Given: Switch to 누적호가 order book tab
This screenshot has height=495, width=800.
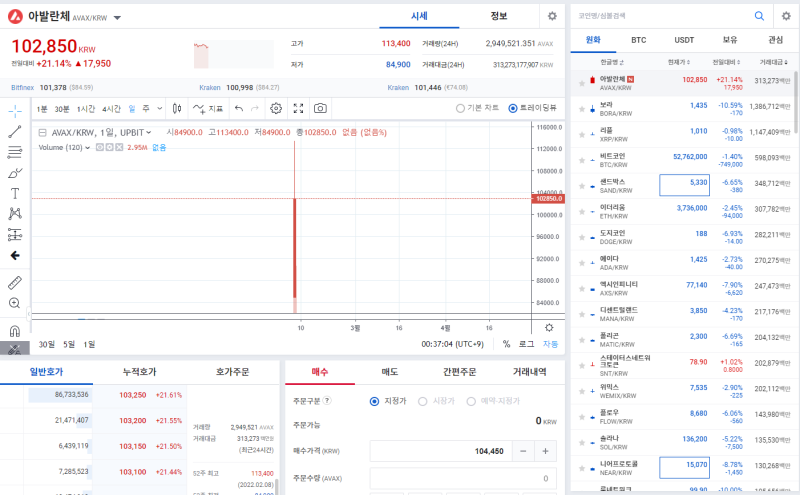Looking at the screenshot, I should (139, 372).
